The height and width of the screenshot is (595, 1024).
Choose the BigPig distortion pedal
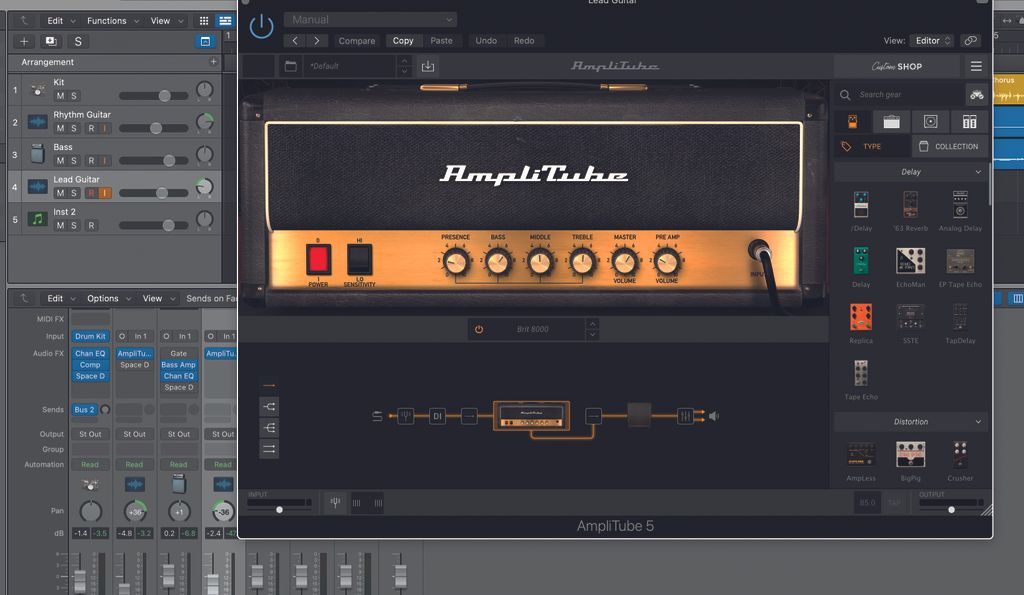[910, 455]
